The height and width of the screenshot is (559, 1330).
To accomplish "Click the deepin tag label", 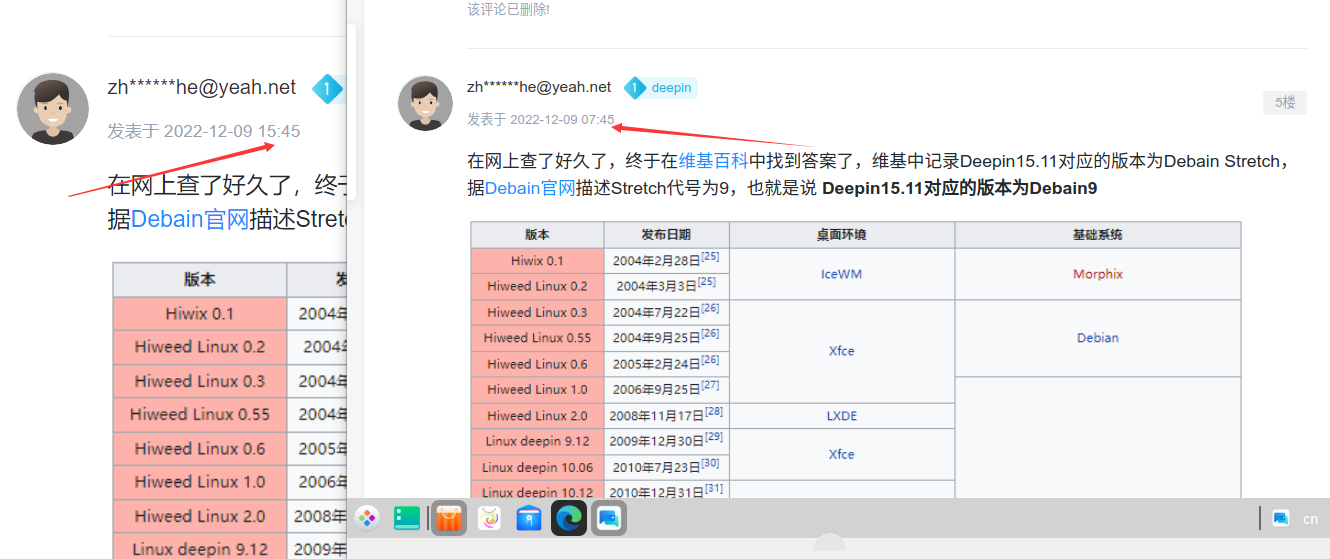I will tap(671, 88).
